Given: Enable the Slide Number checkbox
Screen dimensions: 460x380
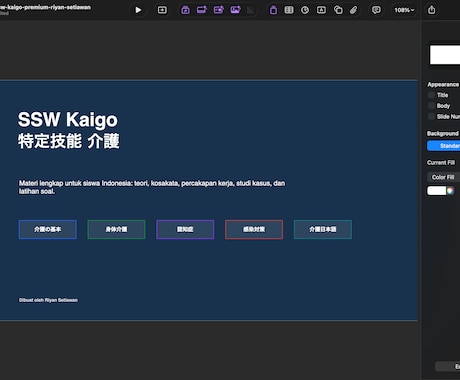Looking at the screenshot, I should pyautogui.click(x=431, y=117).
